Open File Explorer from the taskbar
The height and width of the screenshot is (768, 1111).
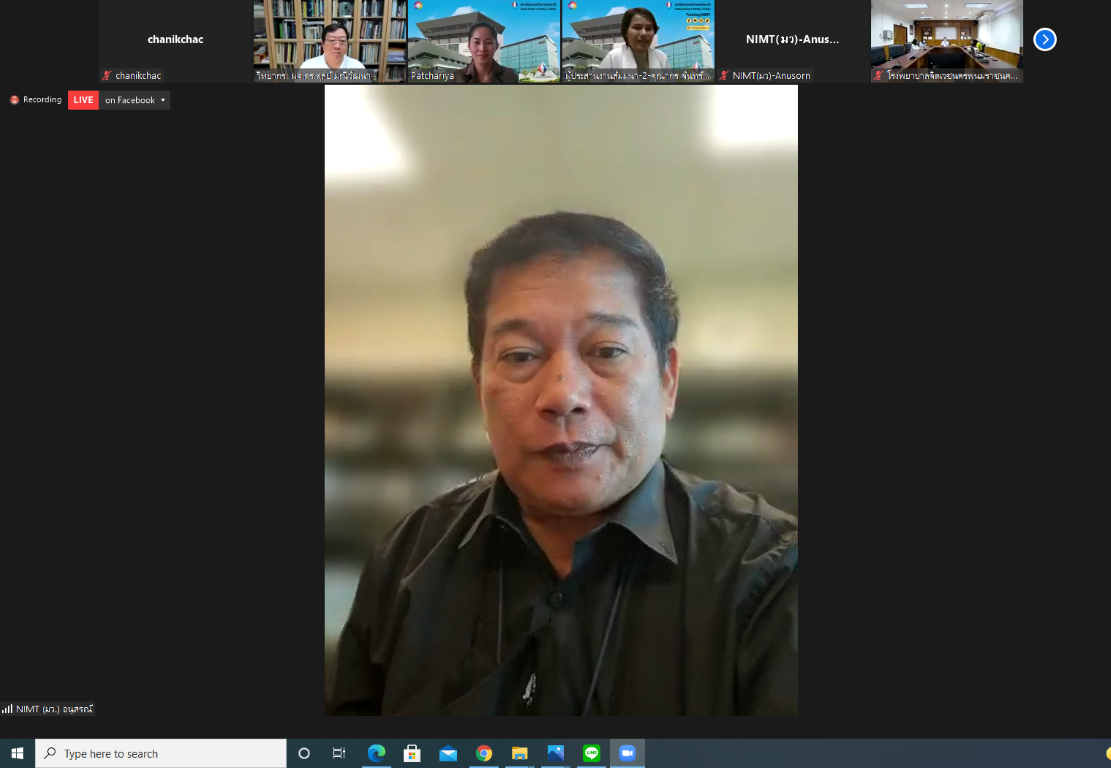pyautogui.click(x=519, y=753)
